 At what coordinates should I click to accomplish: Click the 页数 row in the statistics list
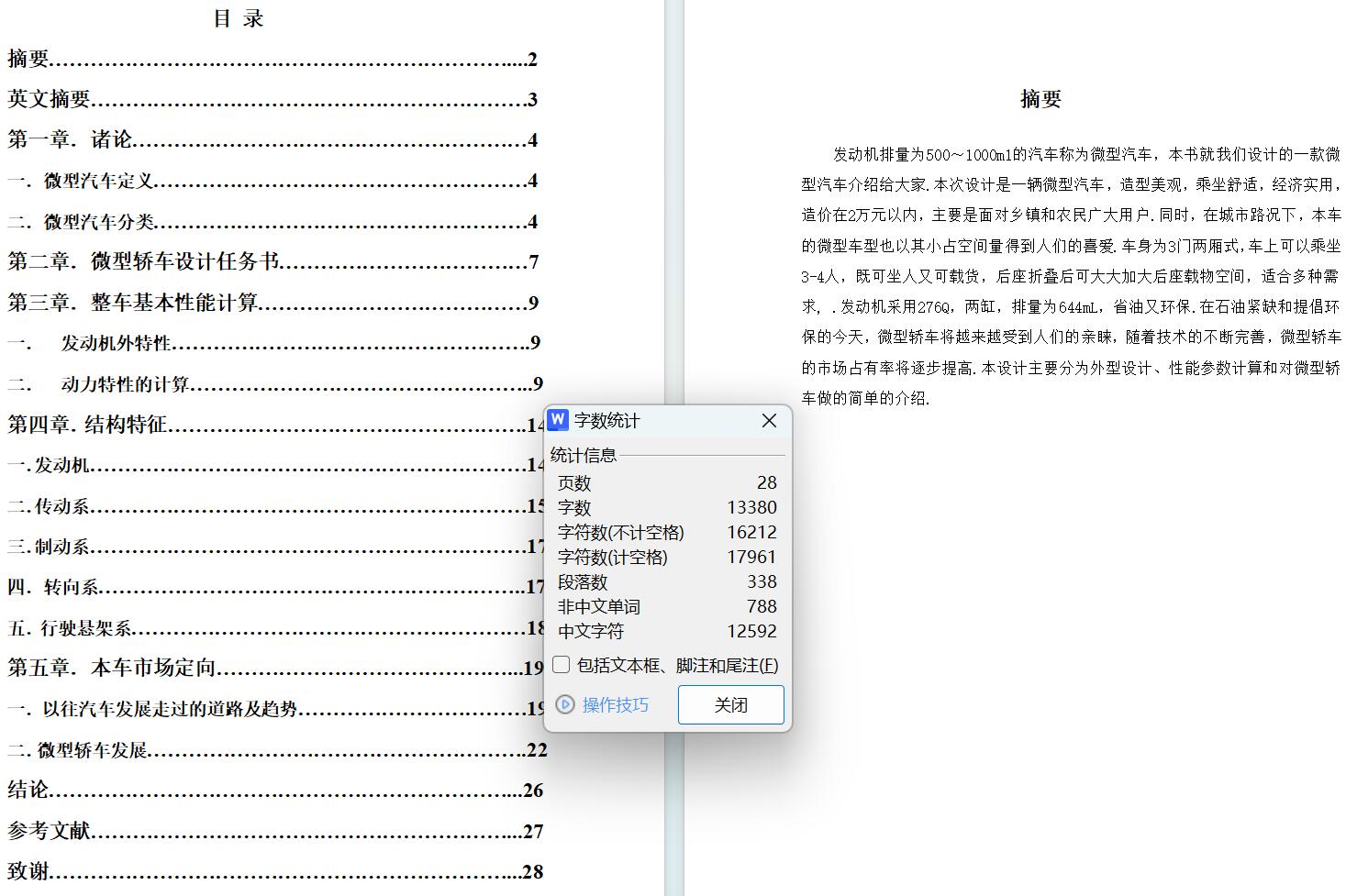(666, 482)
